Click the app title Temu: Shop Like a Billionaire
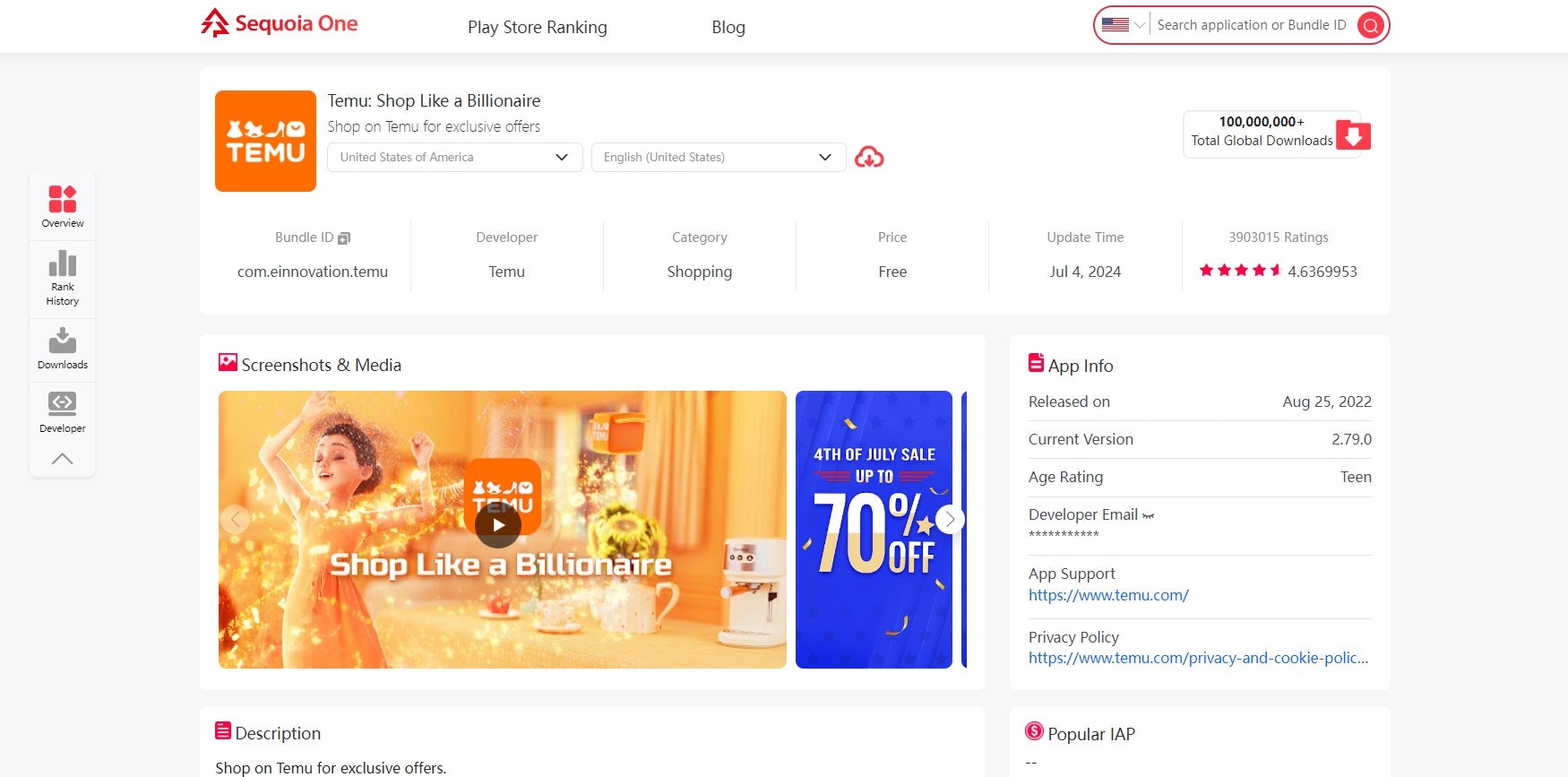Viewport: 1568px width, 777px height. [434, 100]
